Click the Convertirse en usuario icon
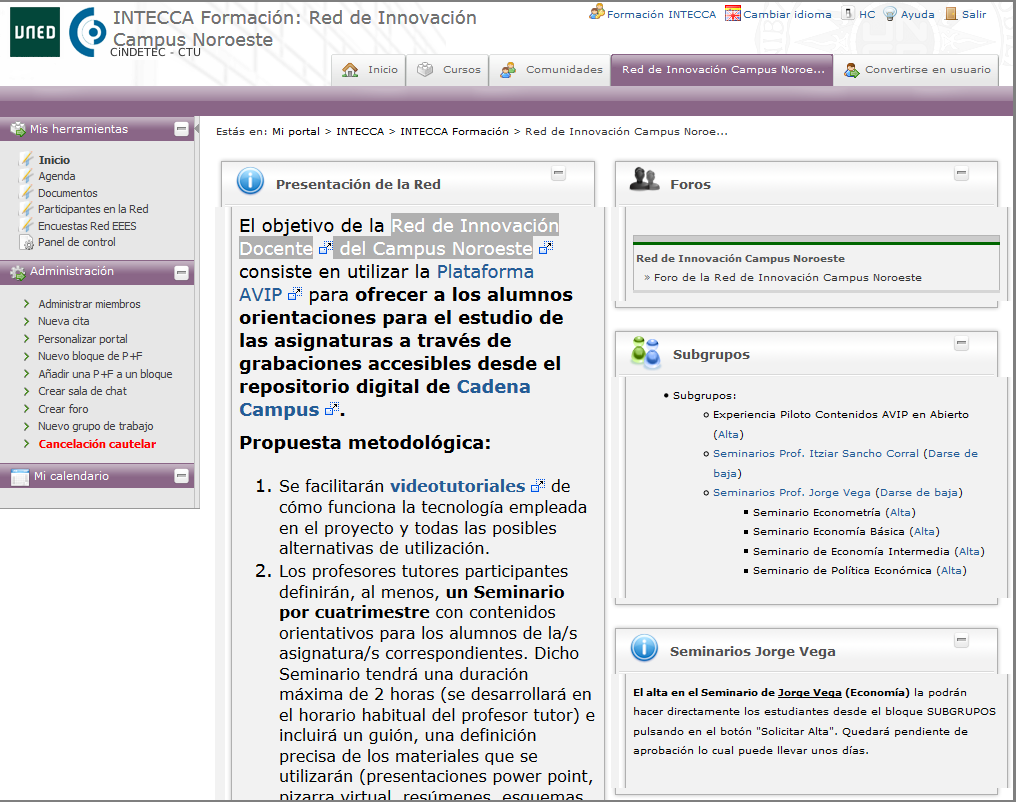The width and height of the screenshot is (1016, 802). tap(851, 70)
